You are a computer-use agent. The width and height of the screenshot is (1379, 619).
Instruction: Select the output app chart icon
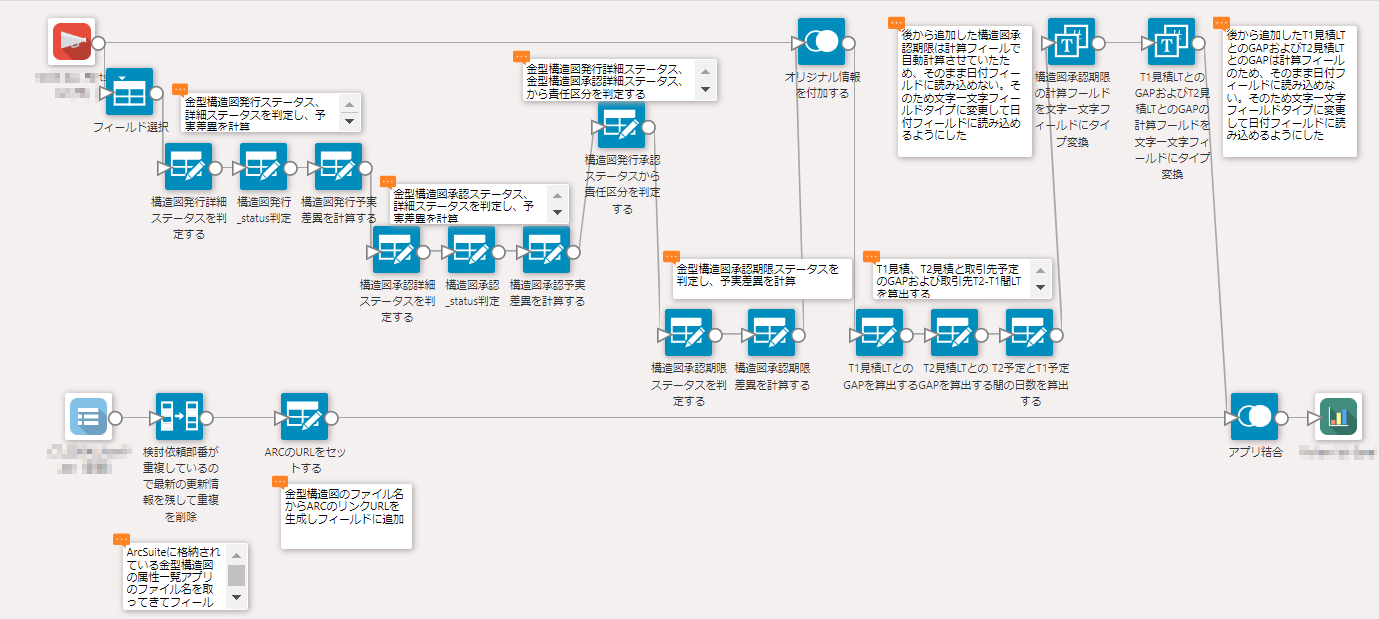tap(1338, 418)
